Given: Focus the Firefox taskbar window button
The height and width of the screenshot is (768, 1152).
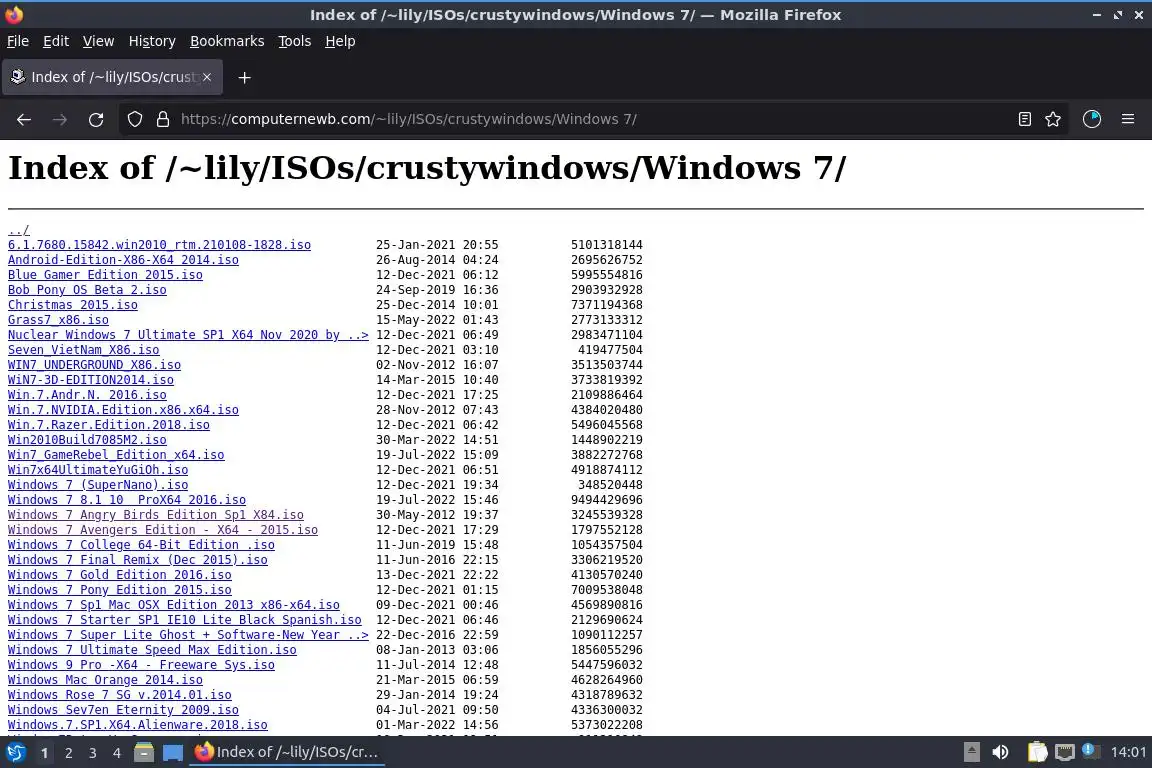Looking at the screenshot, I should point(287,752).
